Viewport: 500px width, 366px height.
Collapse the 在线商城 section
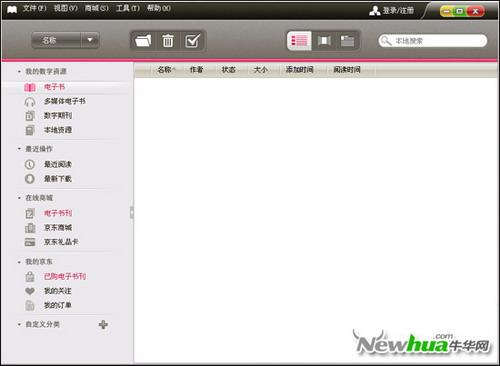click(x=19, y=198)
